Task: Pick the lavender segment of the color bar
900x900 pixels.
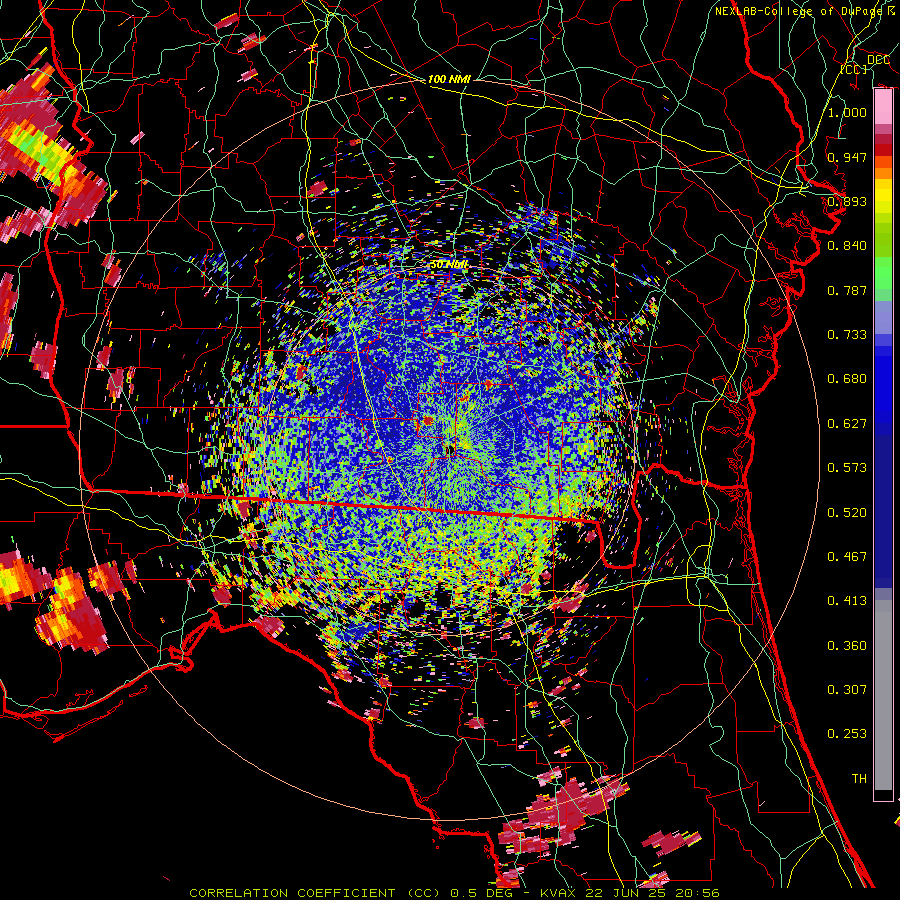Action: click(883, 317)
